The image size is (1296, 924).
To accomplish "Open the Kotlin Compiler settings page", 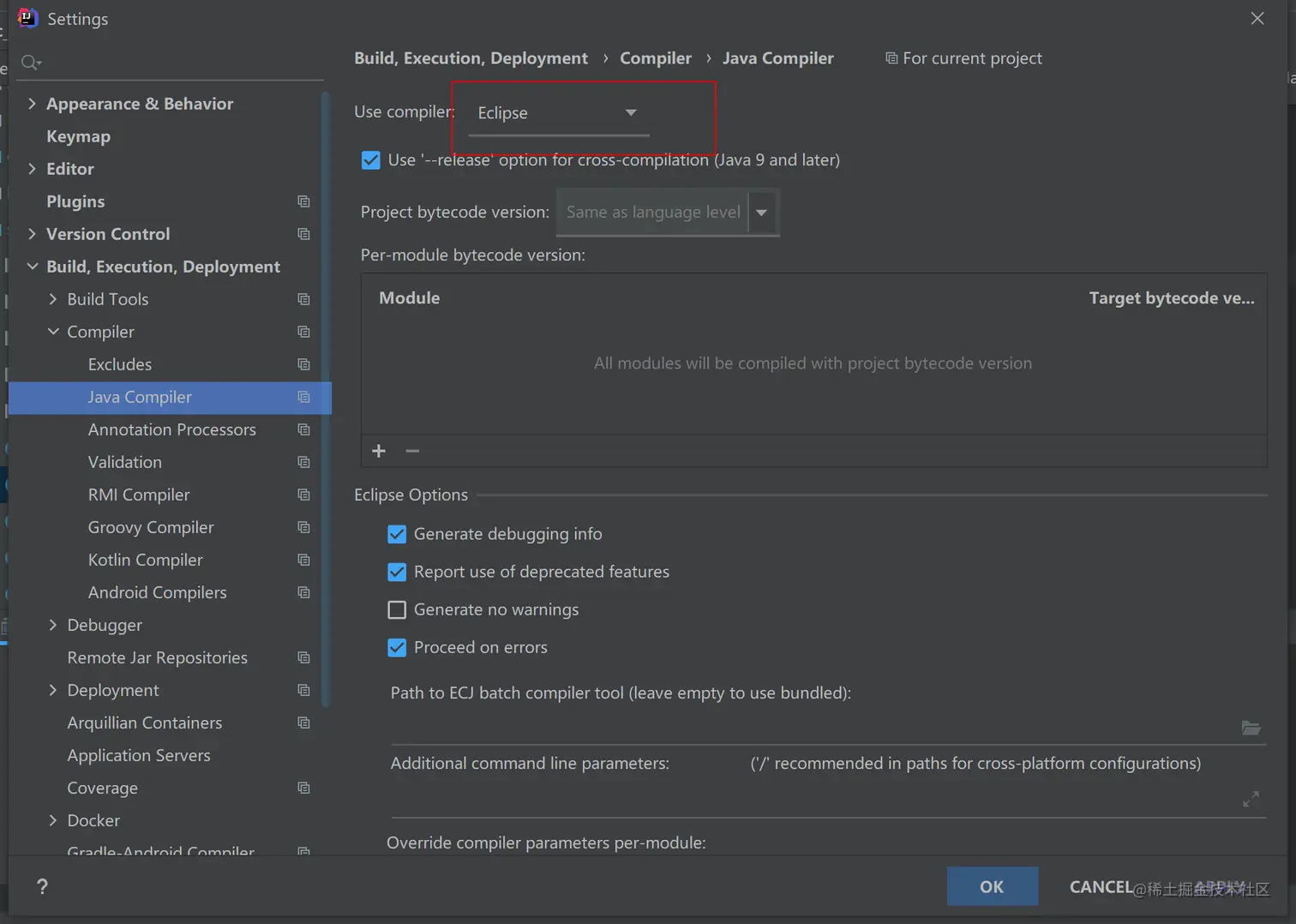I will click(145, 560).
